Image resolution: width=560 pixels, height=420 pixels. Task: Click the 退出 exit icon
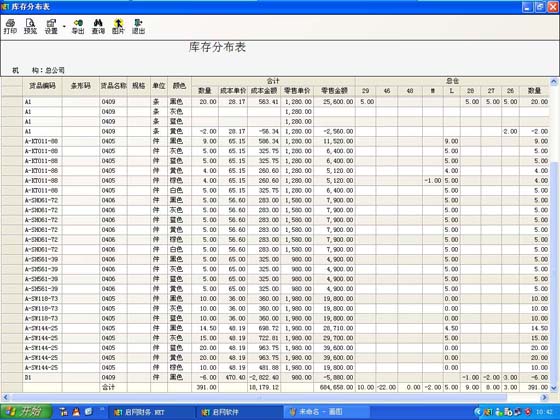138,26
